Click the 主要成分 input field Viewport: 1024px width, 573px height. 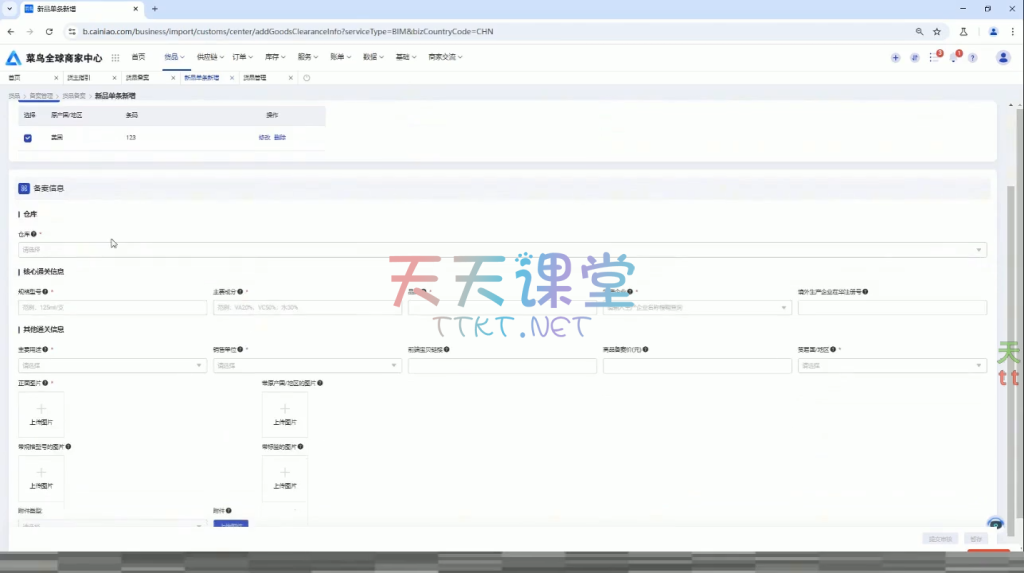coord(307,308)
